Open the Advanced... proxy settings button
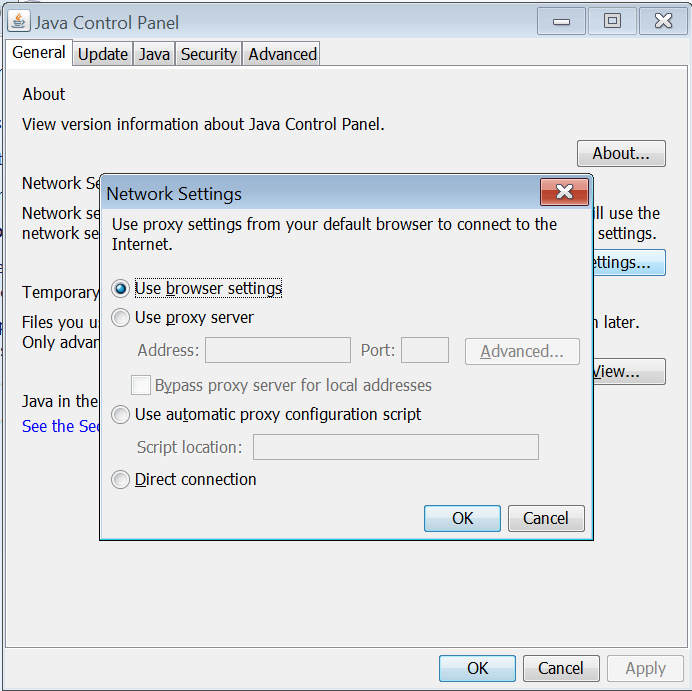The height and width of the screenshot is (691, 692). click(x=522, y=352)
